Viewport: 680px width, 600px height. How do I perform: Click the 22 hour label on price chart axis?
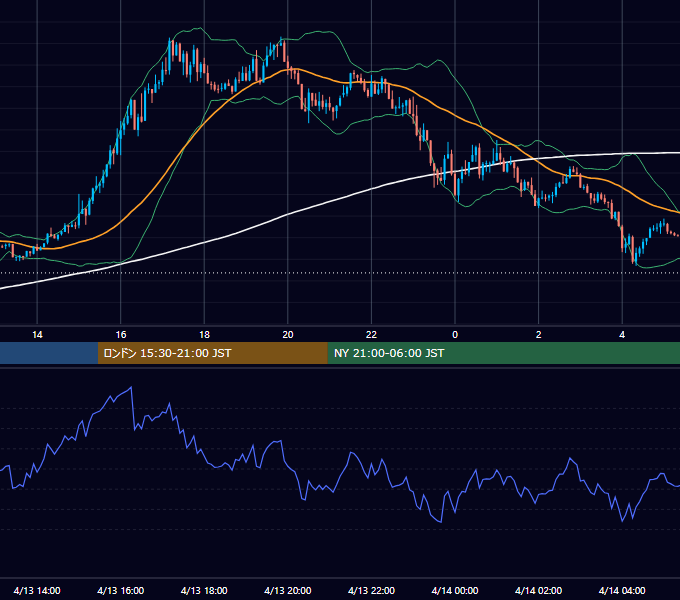[372, 335]
